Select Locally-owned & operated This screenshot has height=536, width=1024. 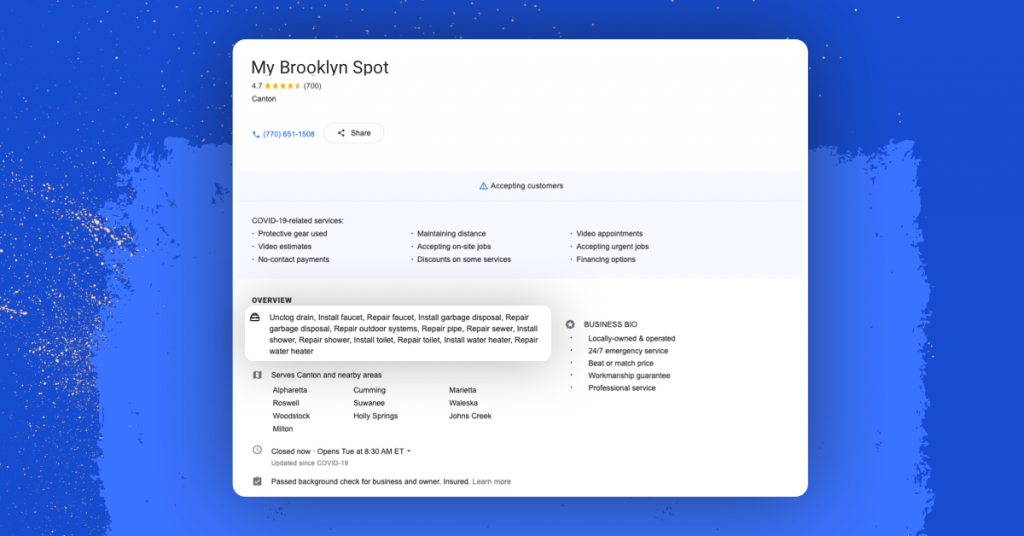[632, 339]
